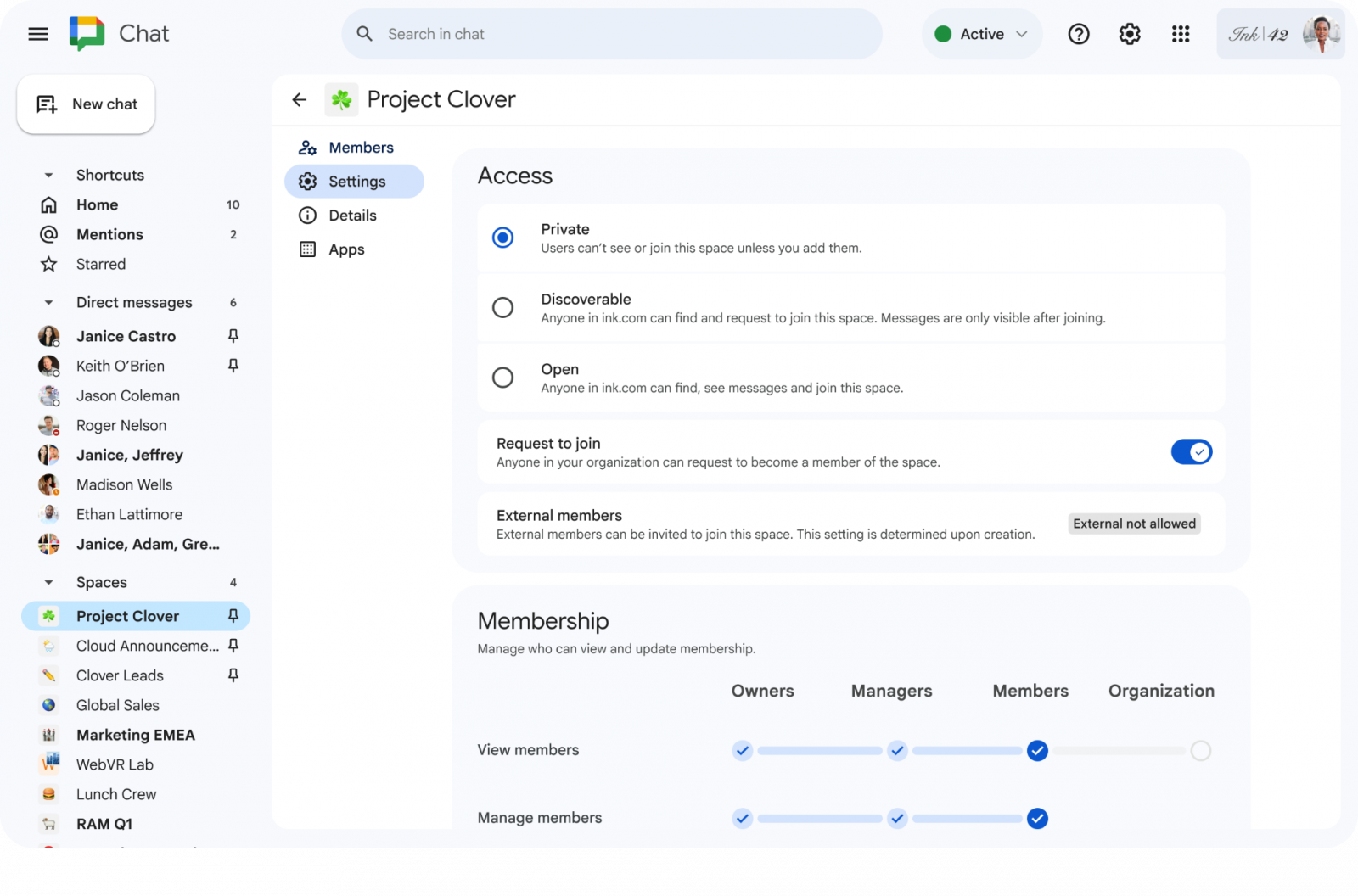Click the pin icon next to Keith O'Brien

(233, 366)
